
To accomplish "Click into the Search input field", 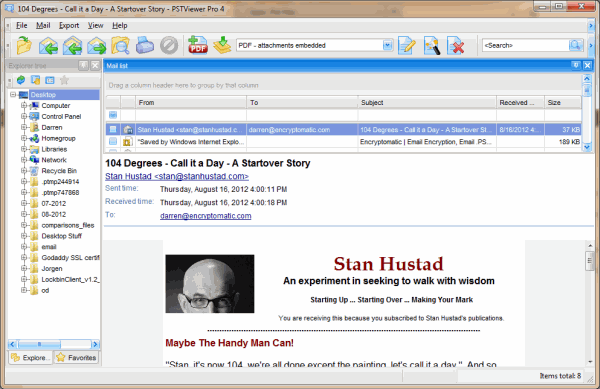I will [525, 45].
